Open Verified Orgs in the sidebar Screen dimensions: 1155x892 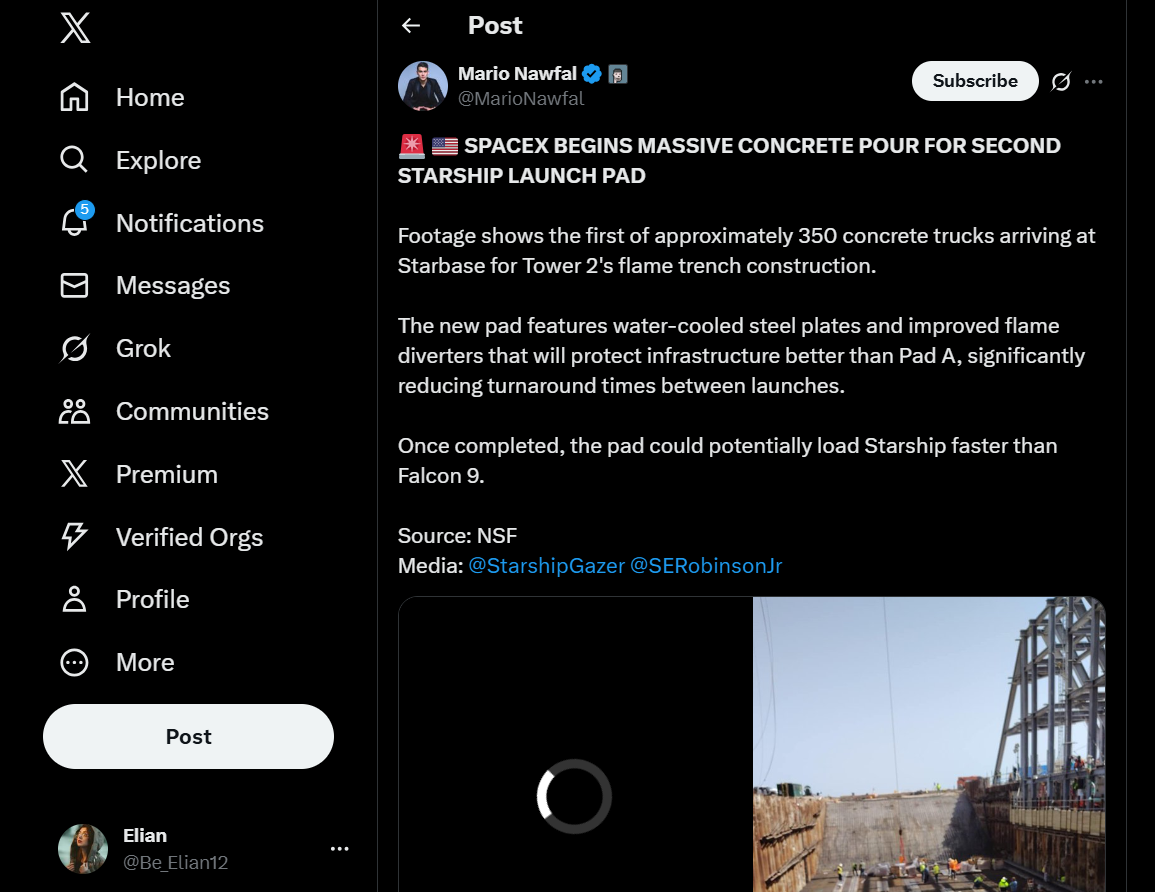coord(188,538)
